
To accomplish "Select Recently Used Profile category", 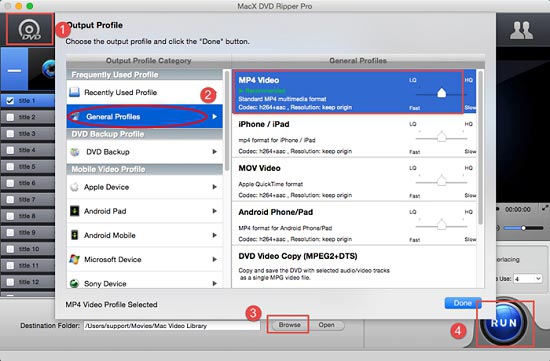I will (145, 92).
